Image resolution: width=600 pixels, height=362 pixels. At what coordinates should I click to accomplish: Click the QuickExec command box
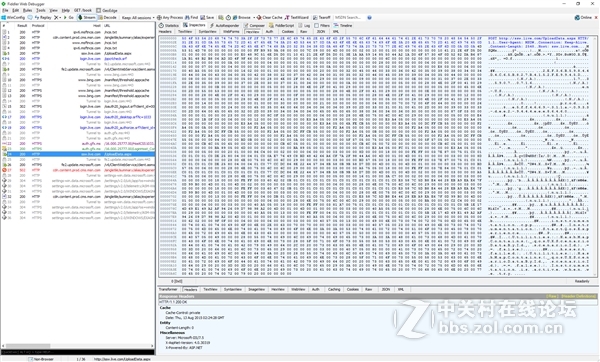click(78, 352)
